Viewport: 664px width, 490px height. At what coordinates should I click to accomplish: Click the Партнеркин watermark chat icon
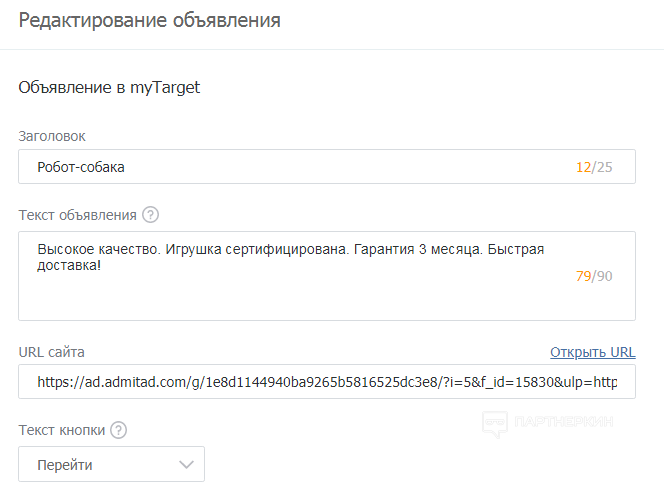[x=494, y=423]
